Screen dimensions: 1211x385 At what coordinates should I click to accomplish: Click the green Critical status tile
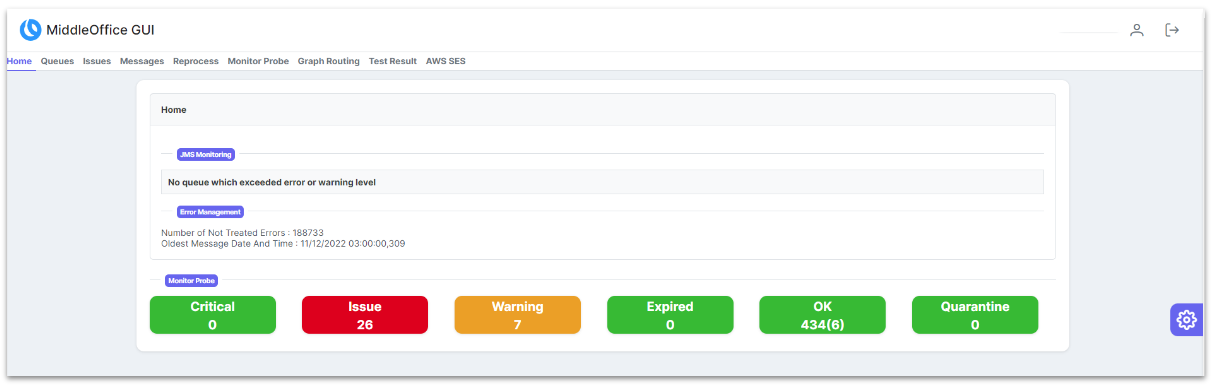(x=213, y=315)
